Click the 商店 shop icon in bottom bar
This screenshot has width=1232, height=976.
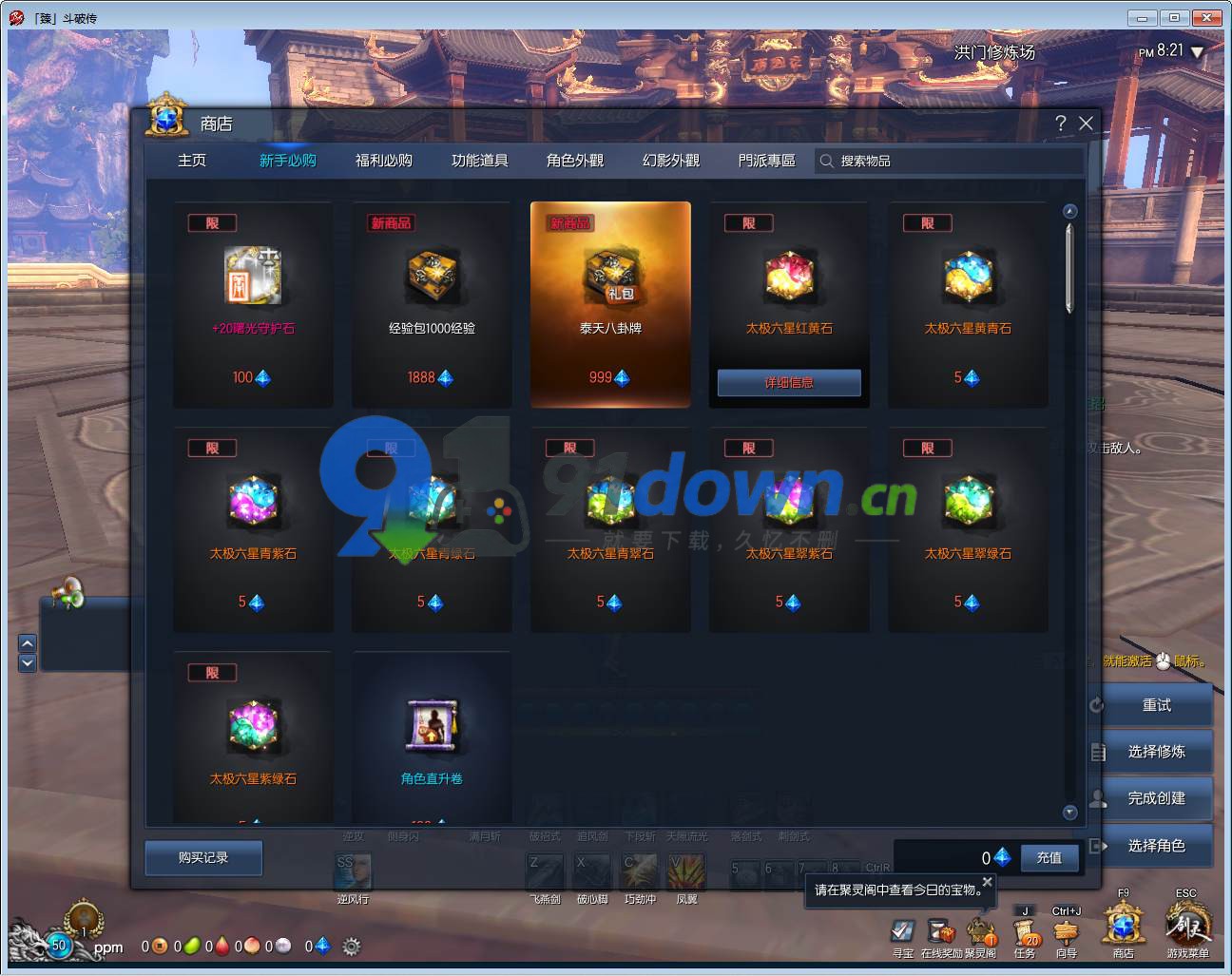coord(1124,924)
